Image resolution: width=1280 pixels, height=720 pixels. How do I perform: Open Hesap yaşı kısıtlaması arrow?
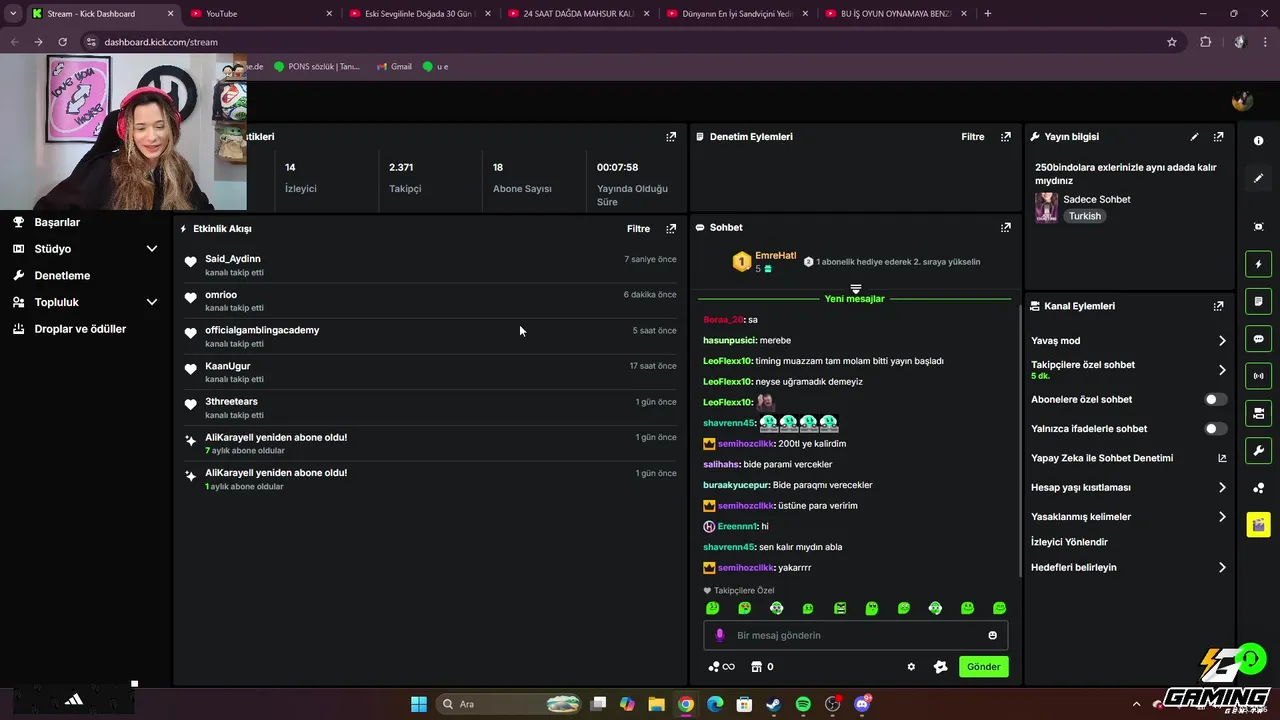coord(1222,488)
